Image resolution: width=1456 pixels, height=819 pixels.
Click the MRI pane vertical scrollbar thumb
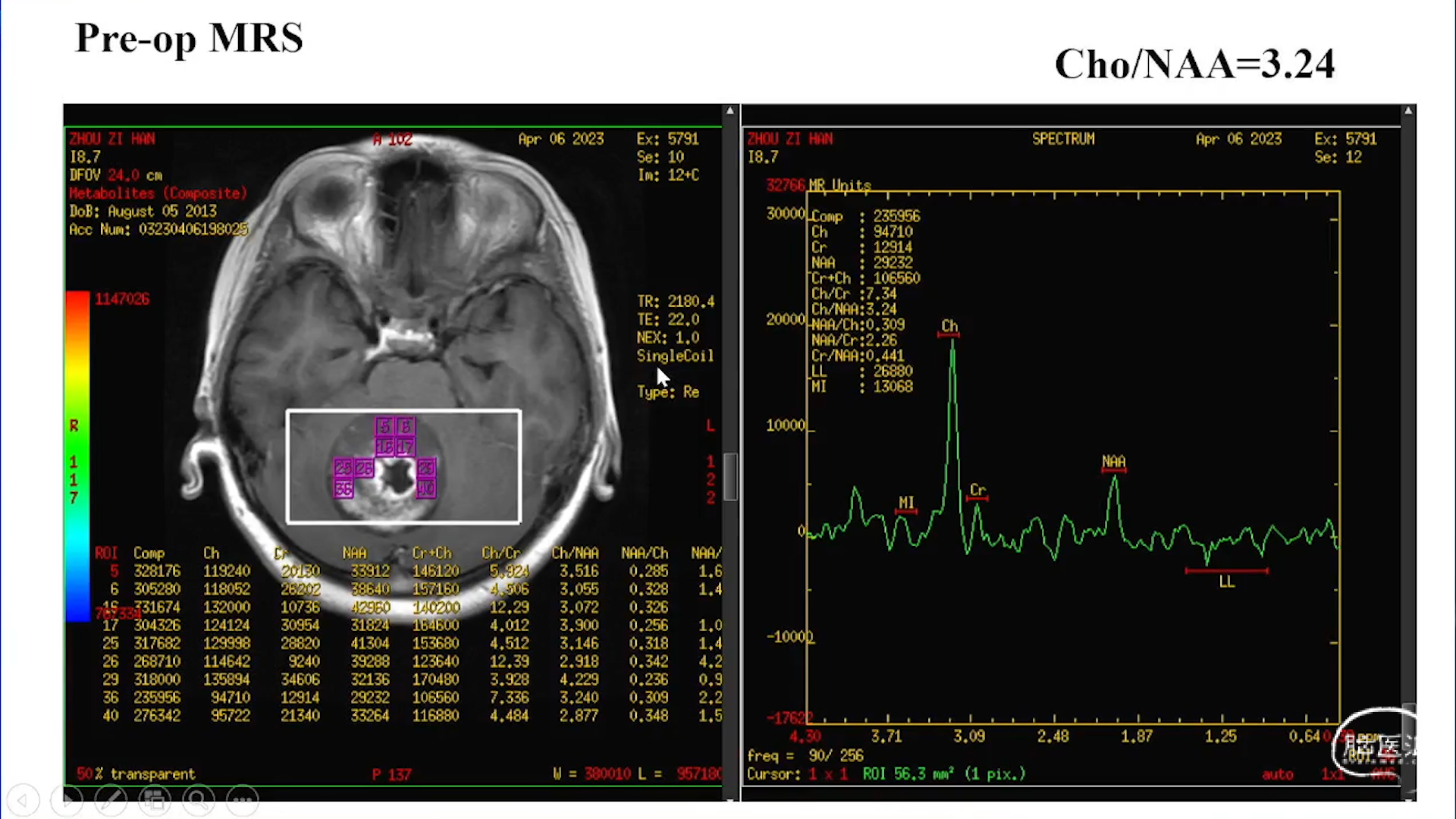[x=730, y=476]
